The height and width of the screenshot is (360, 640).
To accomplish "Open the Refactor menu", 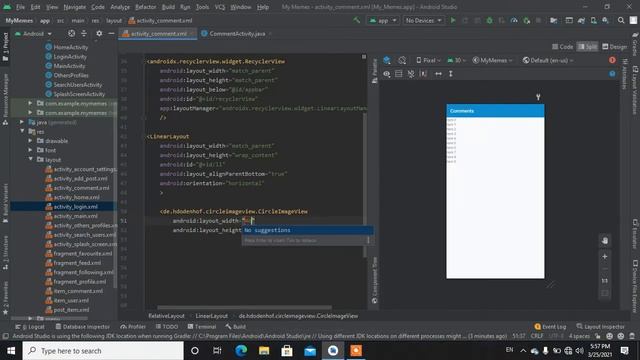I will (145, 7).
